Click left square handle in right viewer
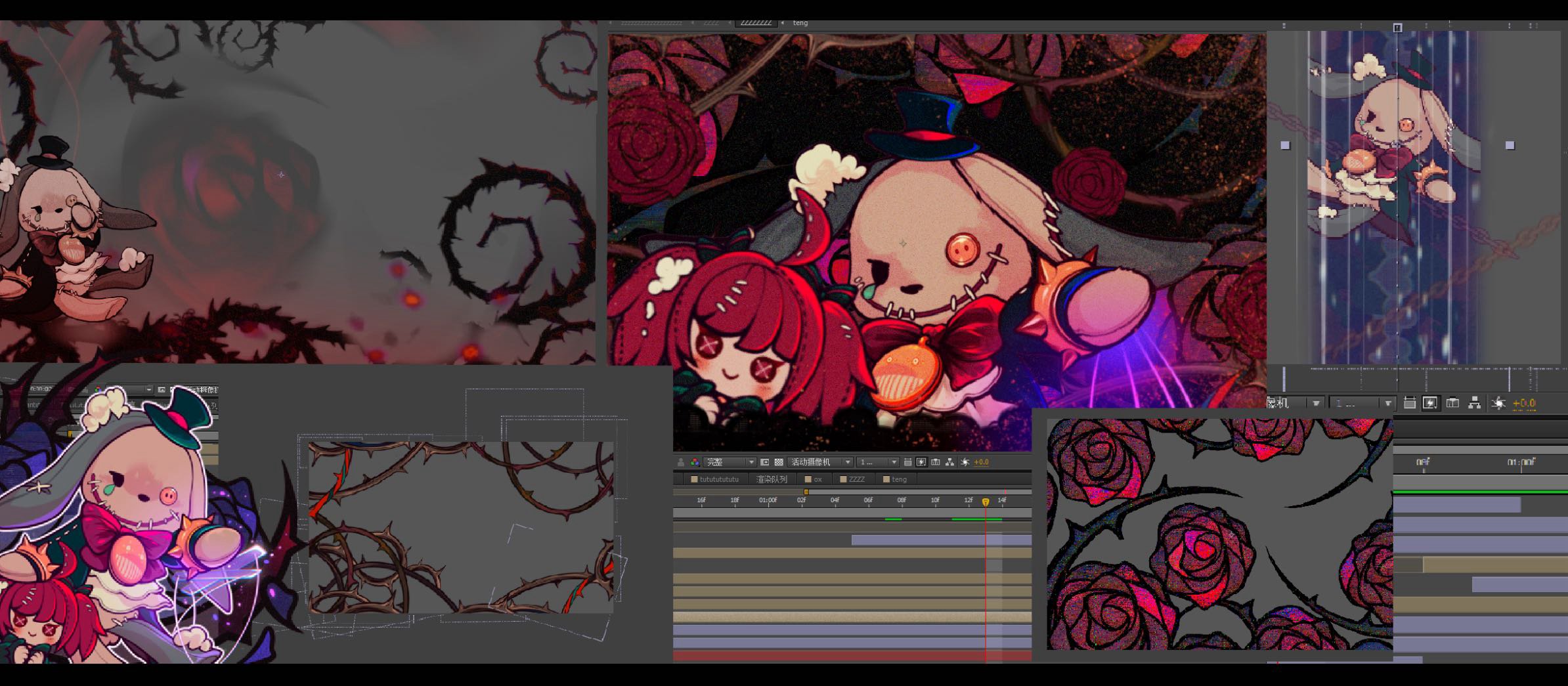The image size is (1568, 686). point(1285,145)
